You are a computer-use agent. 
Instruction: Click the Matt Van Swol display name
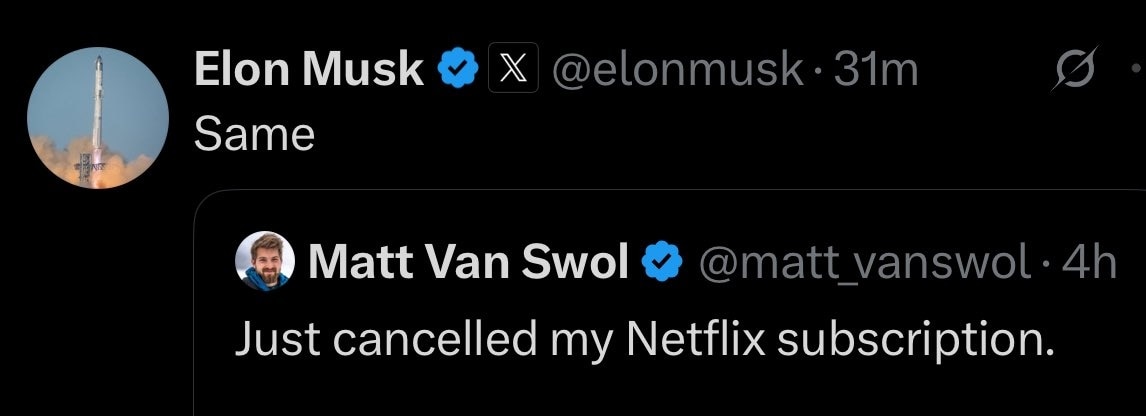pos(468,263)
